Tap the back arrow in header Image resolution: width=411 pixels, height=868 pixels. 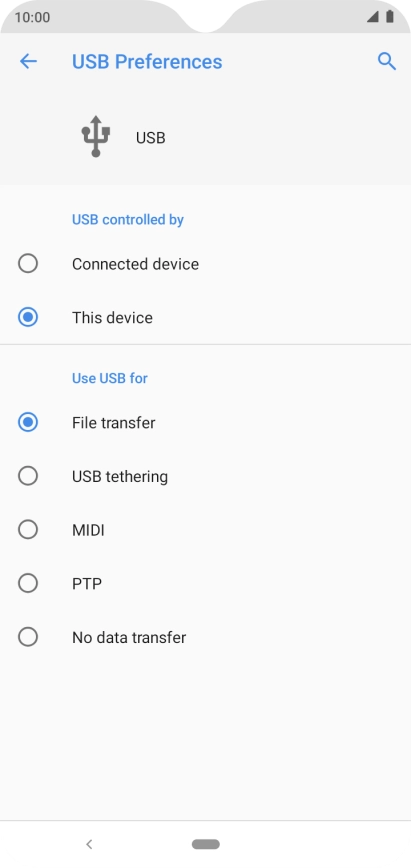coord(28,61)
